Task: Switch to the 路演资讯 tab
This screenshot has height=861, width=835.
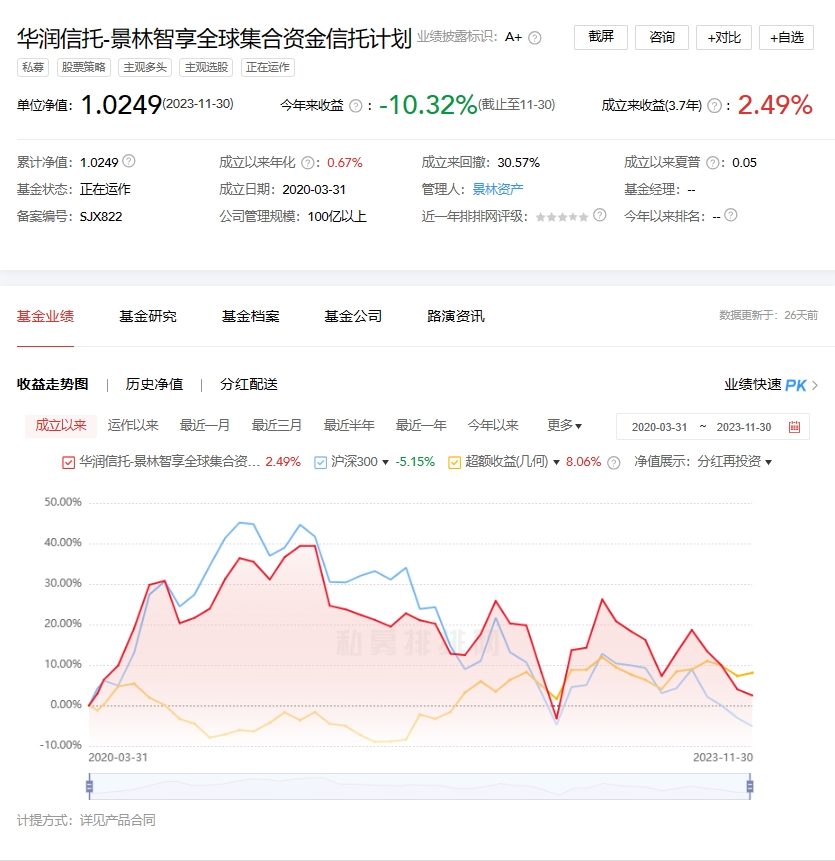Action: (456, 316)
